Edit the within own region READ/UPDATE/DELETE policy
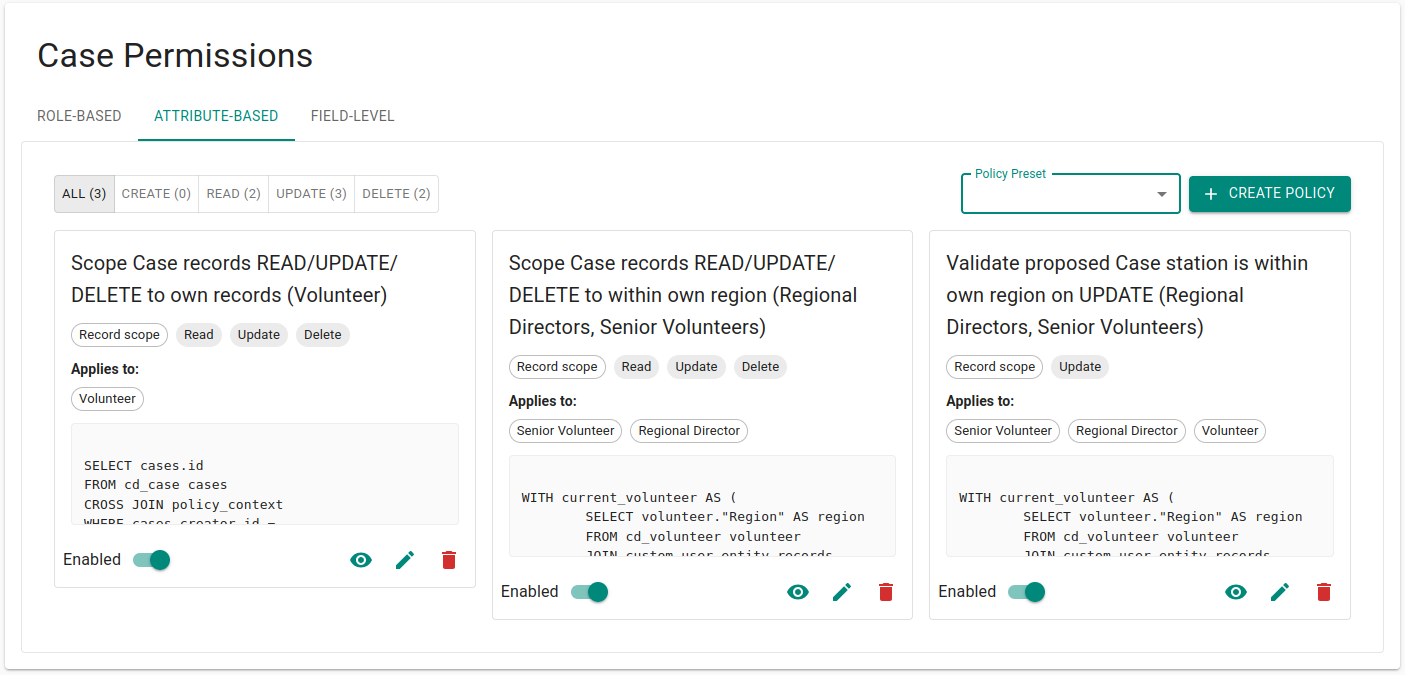1405x675 pixels. click(842, 592)
